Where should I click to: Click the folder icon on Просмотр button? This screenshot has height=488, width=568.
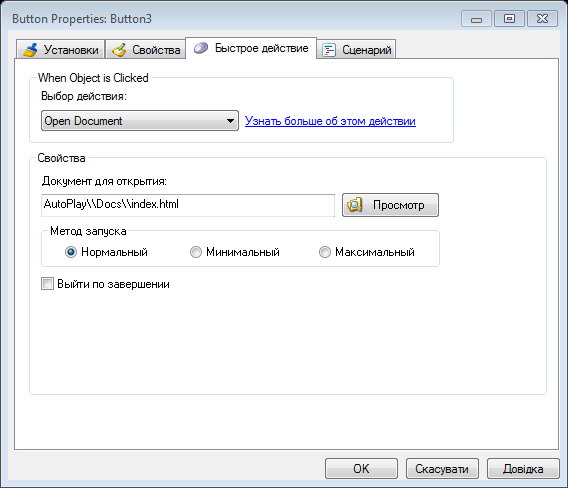[x=355, y=205]
